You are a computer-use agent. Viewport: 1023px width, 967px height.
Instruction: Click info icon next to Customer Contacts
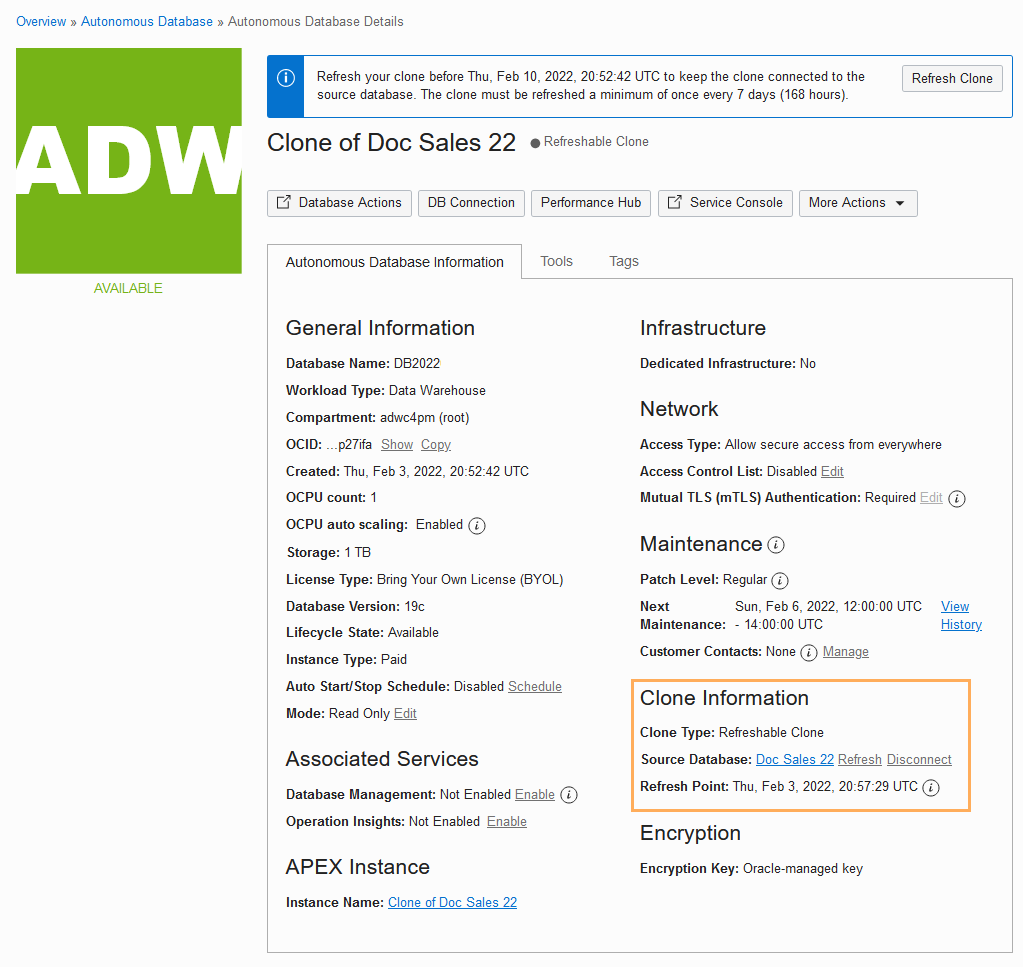pyautogui.click(x=808, y=652)
